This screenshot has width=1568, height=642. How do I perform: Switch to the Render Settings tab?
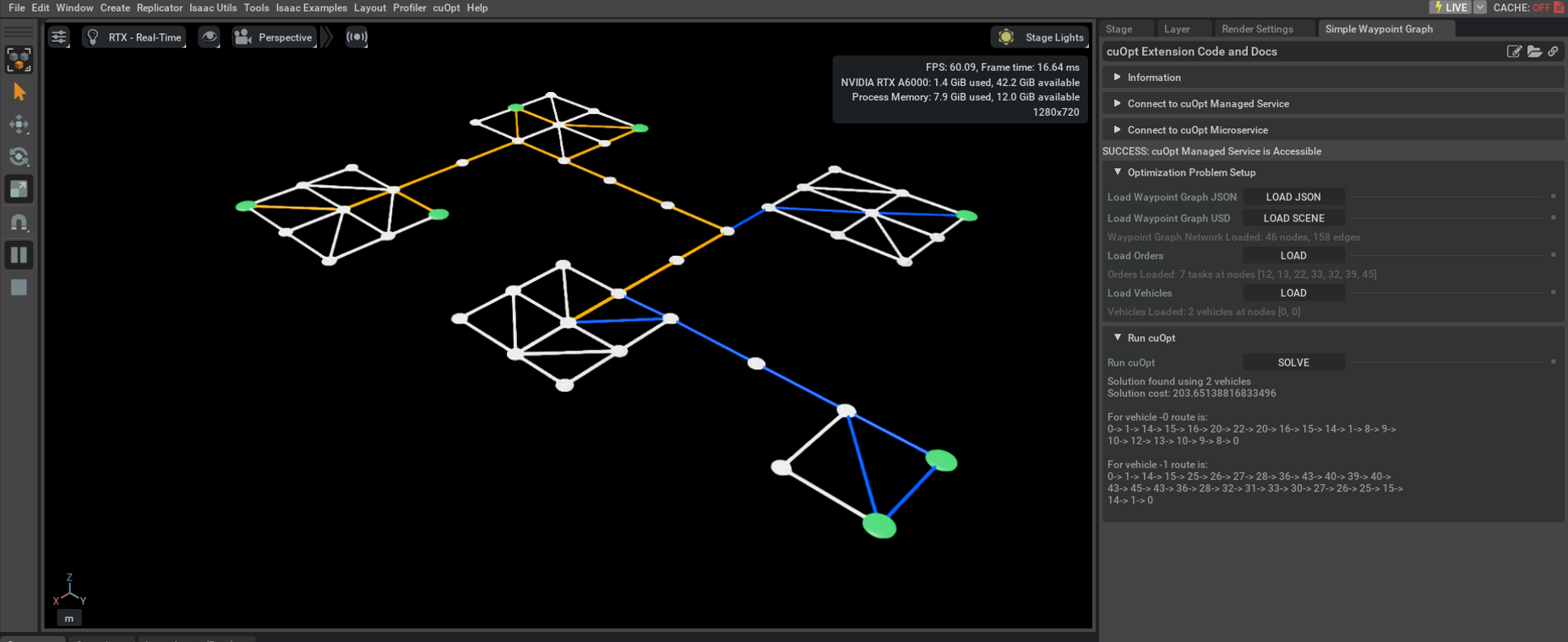coord(1257,29)
